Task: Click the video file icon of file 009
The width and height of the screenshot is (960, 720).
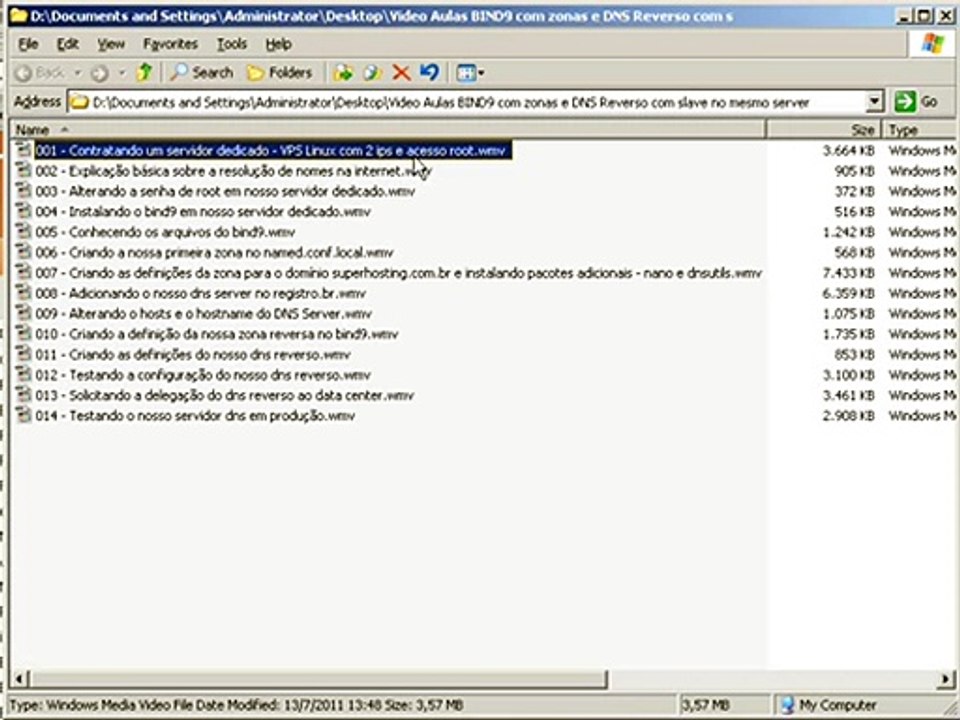Action: 23,313
